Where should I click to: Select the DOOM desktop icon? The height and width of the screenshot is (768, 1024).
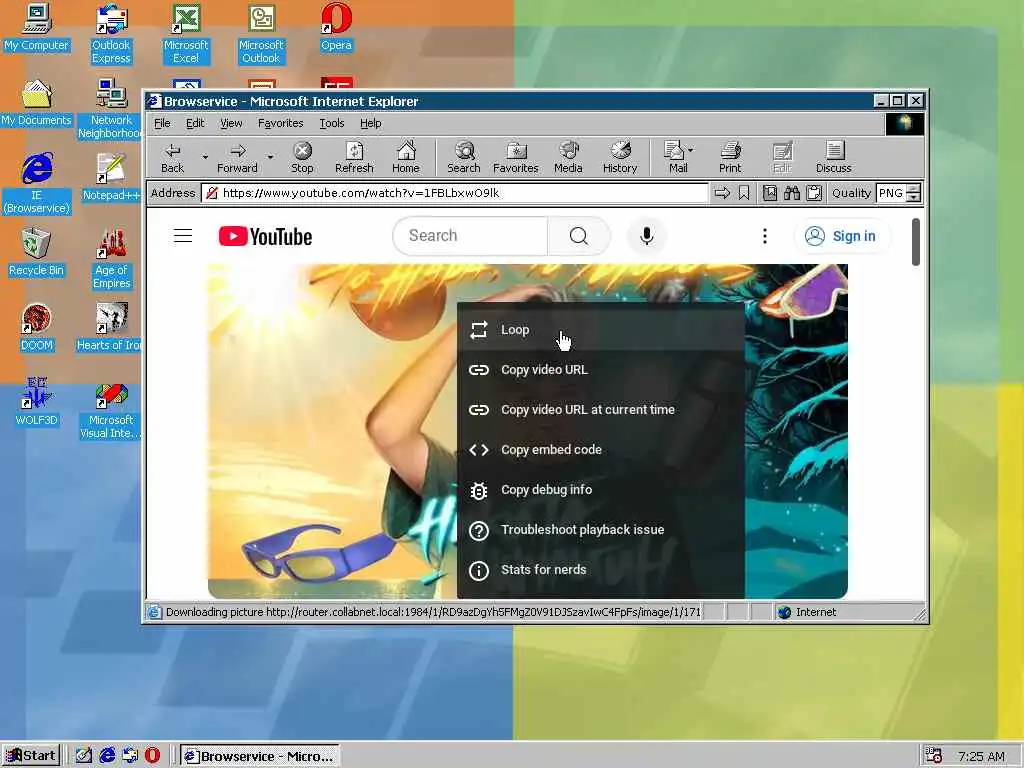pos(37,328)
